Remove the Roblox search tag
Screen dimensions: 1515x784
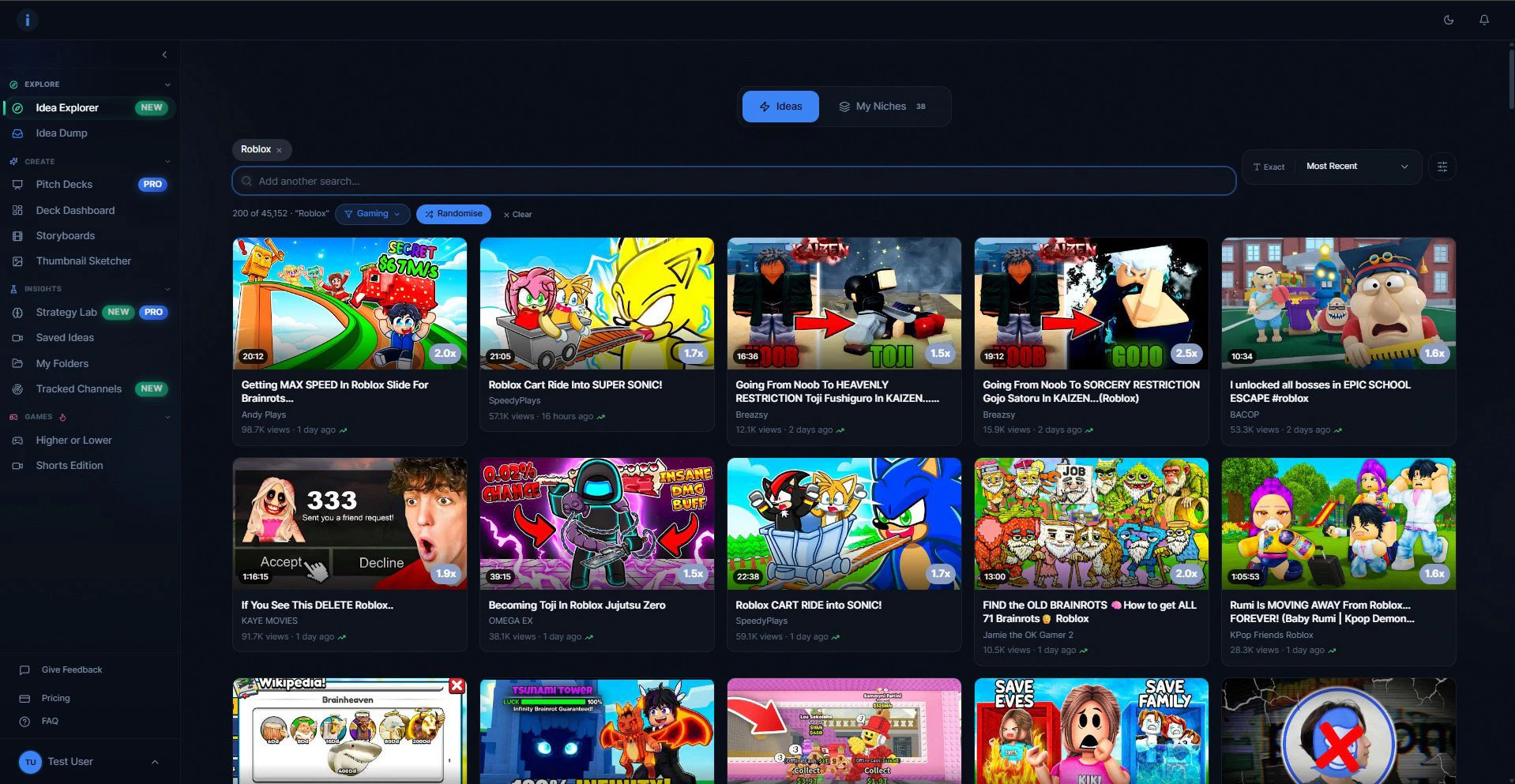279,150
